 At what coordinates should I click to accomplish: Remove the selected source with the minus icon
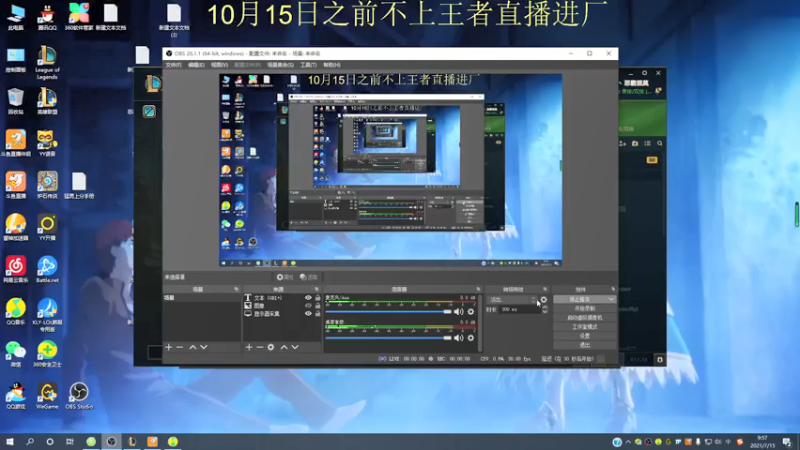(260, 347)
